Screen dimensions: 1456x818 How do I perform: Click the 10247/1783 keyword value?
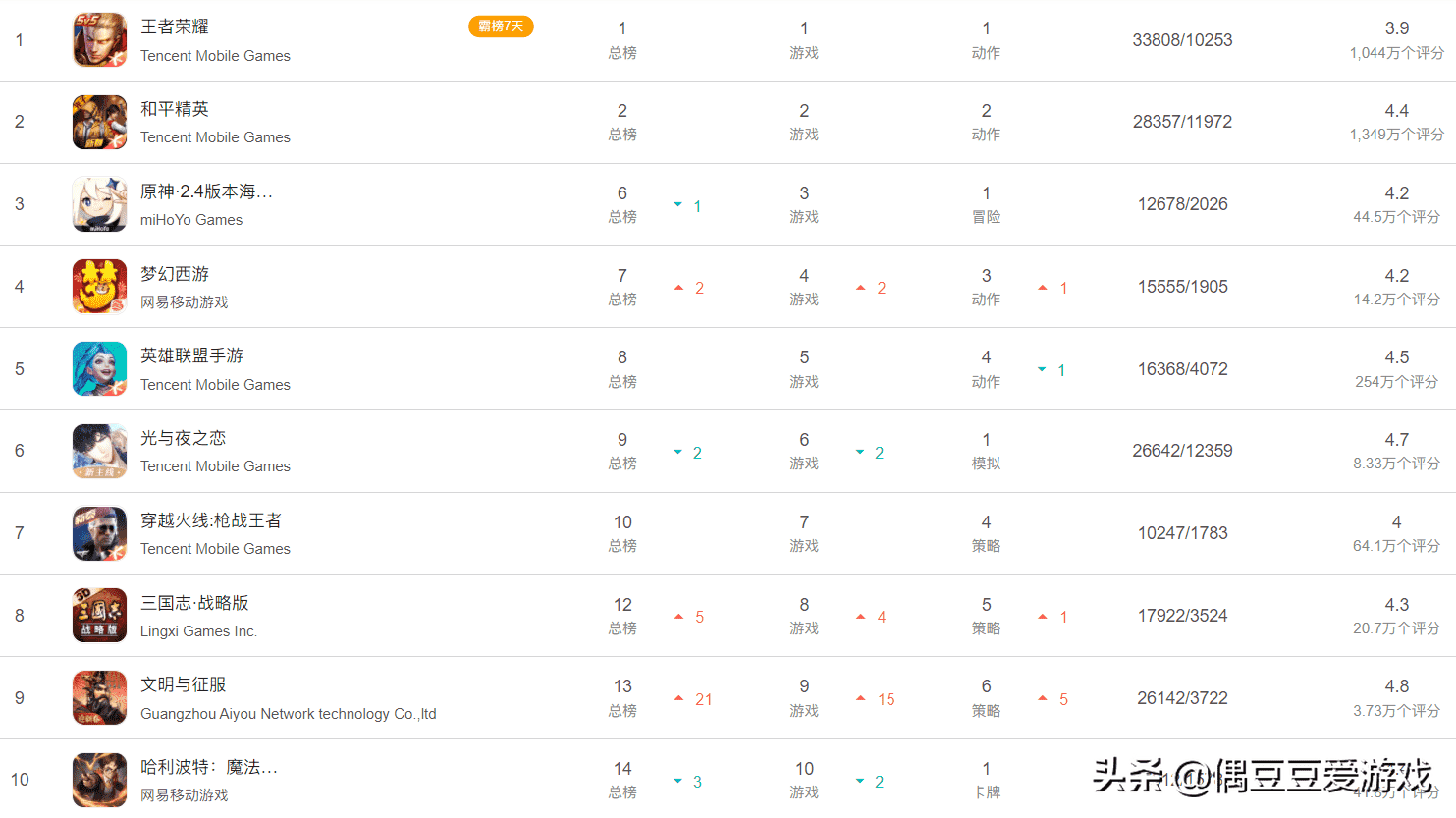1183,533
